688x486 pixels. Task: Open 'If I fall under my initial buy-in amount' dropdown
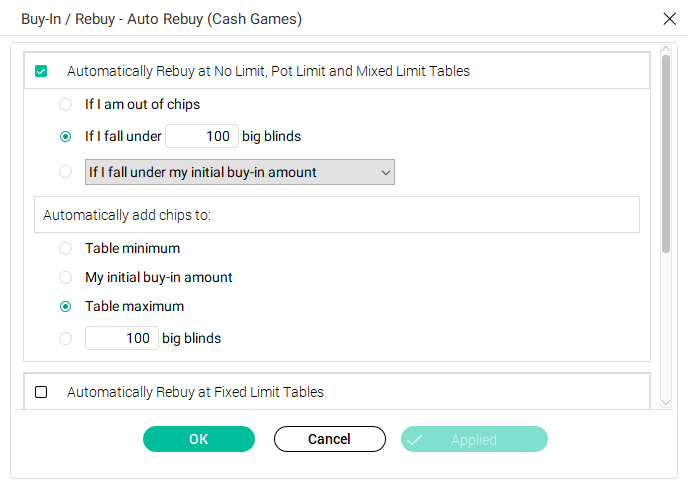pos(240,172)
